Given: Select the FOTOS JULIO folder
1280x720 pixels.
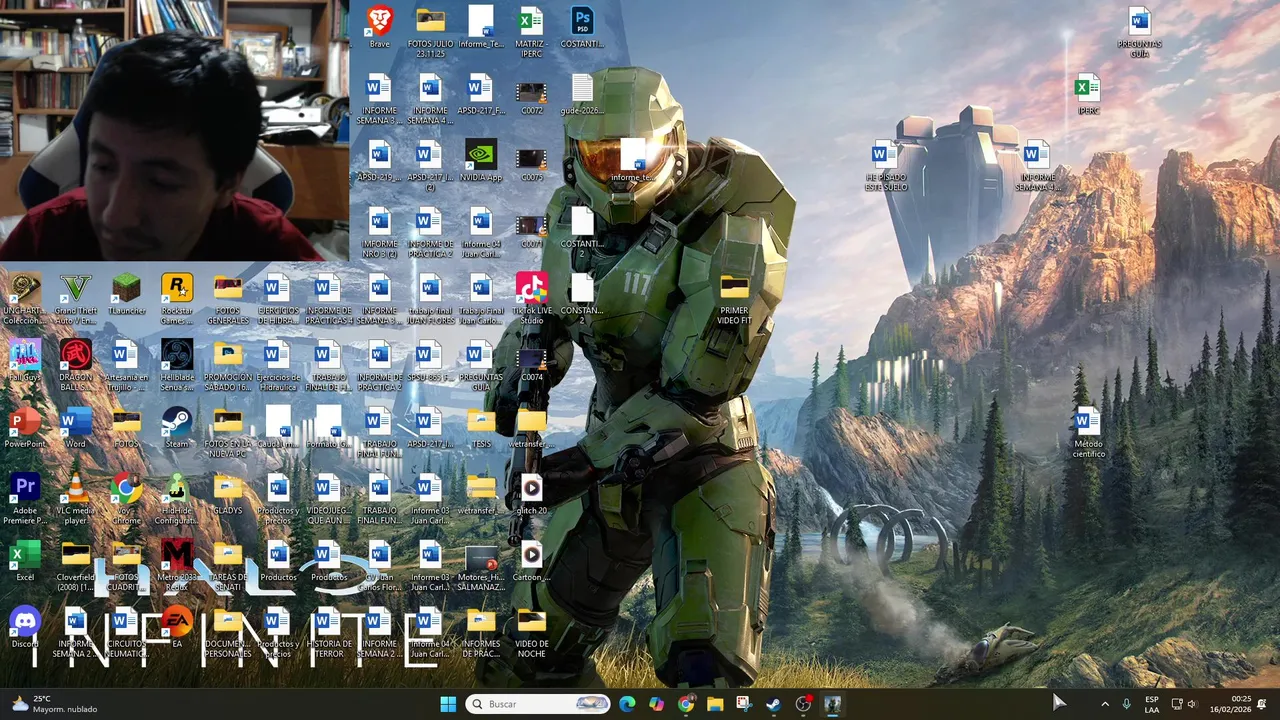Looking at the screenshot, I should (x=430, y=32).
